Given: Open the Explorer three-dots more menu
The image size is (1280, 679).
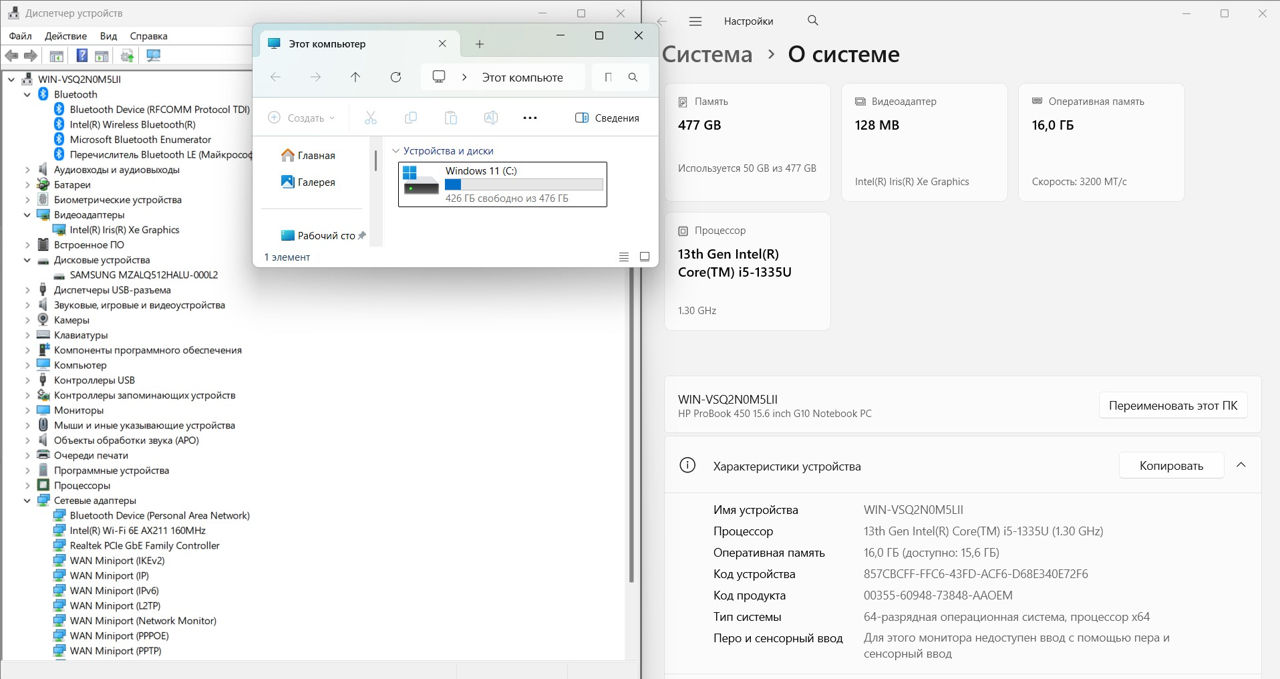Looking at the screenshot, I should point(530,118).
